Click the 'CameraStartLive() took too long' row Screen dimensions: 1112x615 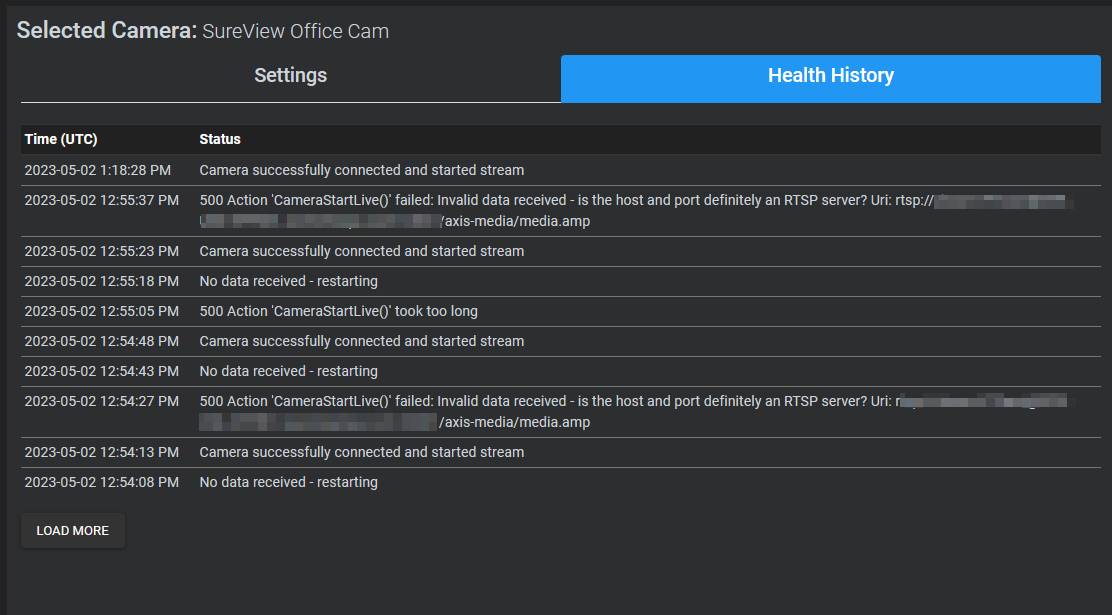tap(338, 311)
